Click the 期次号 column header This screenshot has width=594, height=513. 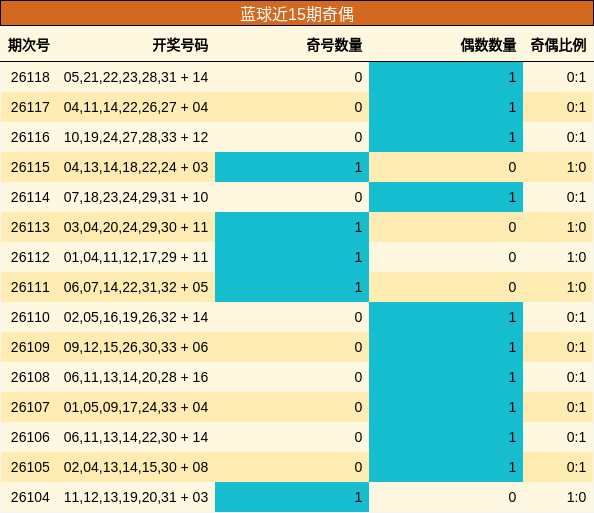pyautogui.click(x=29, y=45)
